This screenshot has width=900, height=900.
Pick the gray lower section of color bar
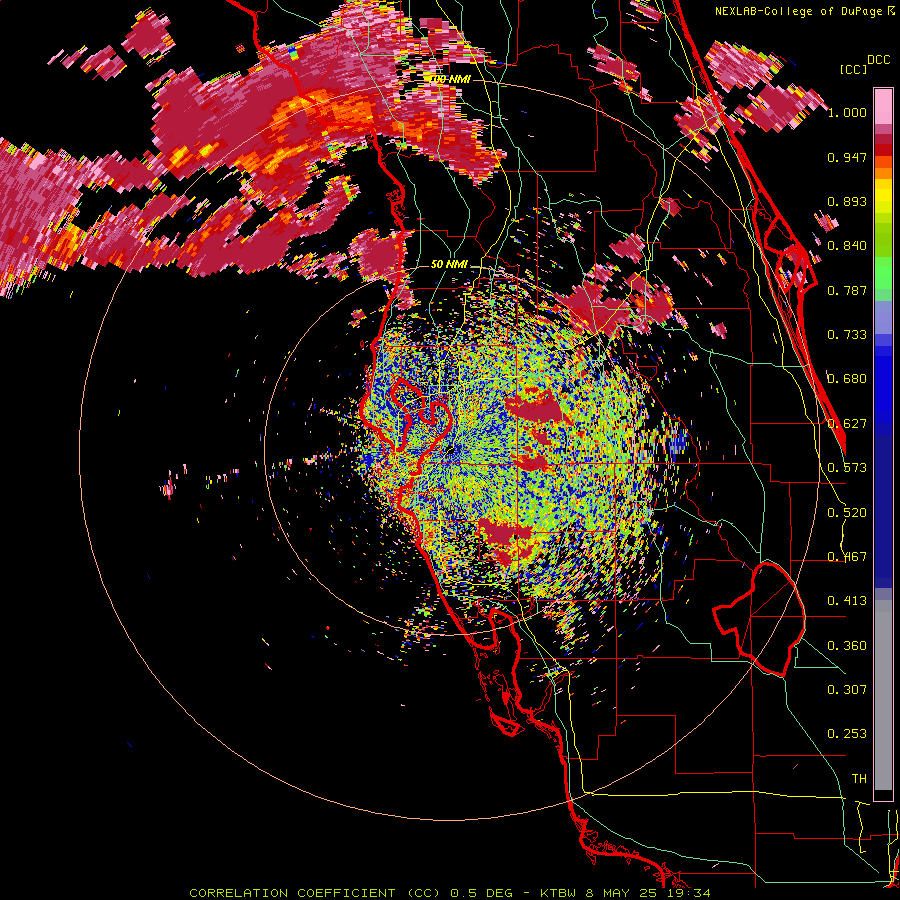pos(883,695)
